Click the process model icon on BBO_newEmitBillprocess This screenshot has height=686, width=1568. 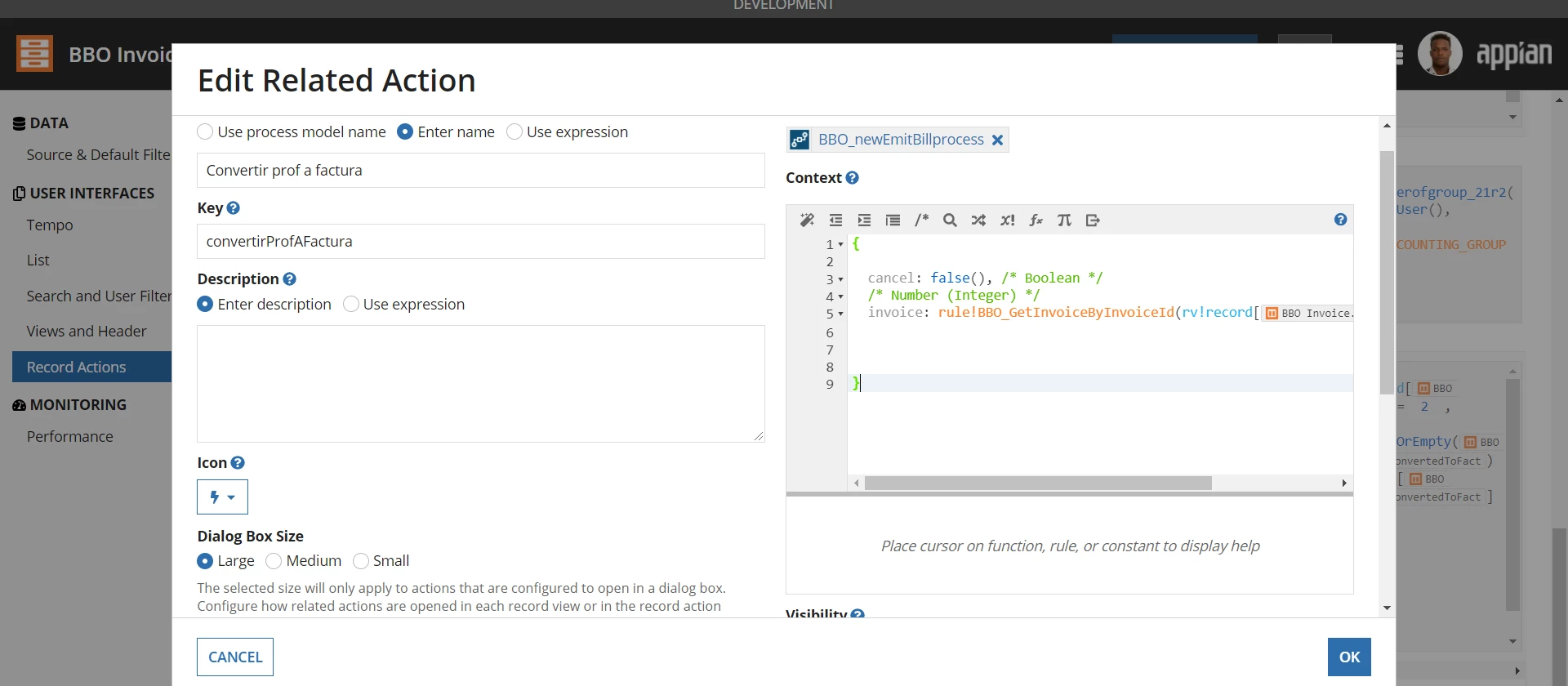(800, 140)
